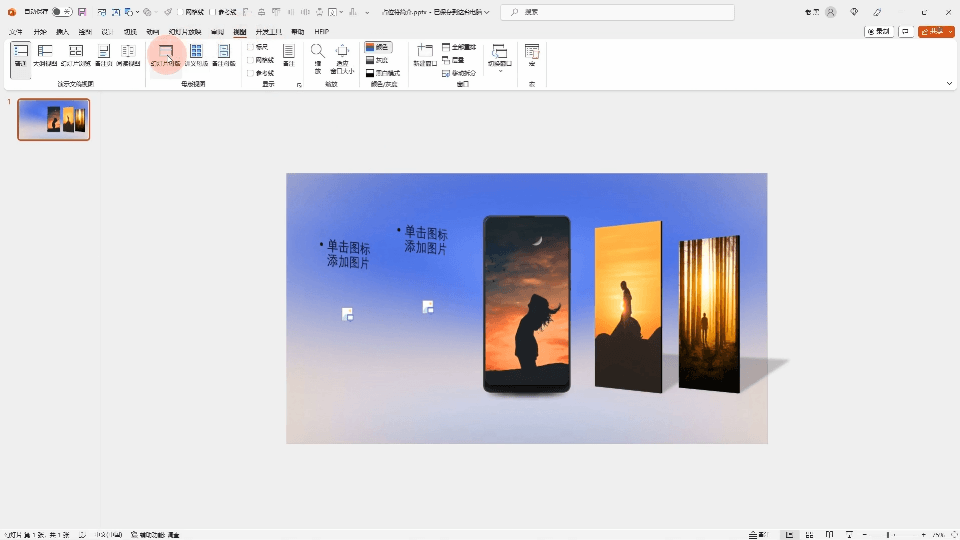The image size is (960, 540).
Task: Switch to Reading View in ribbon
Action: click(x=128, y=56)
